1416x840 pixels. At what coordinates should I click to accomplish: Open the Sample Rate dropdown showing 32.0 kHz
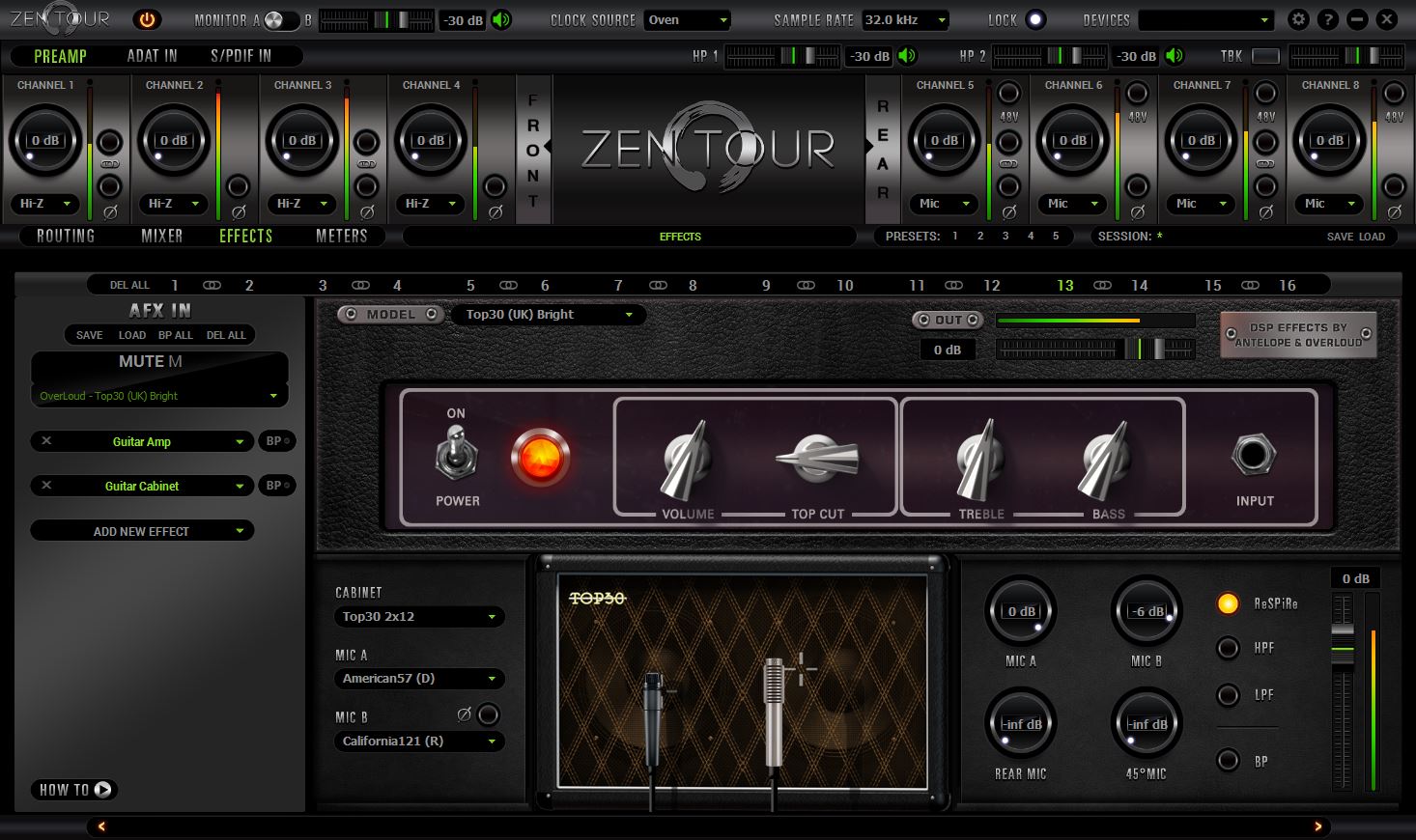[x=905, y=19]
